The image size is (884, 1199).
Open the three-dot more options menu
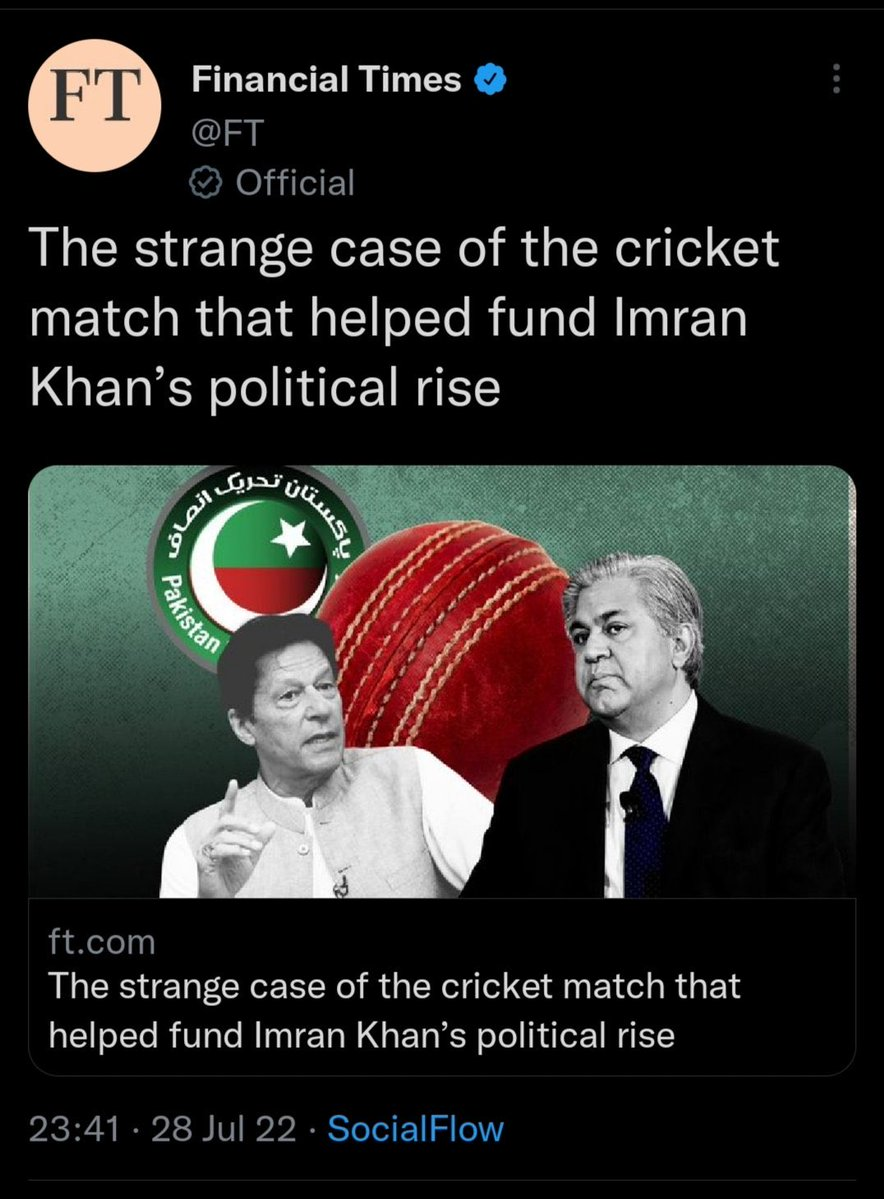click(x=837, y=79)
